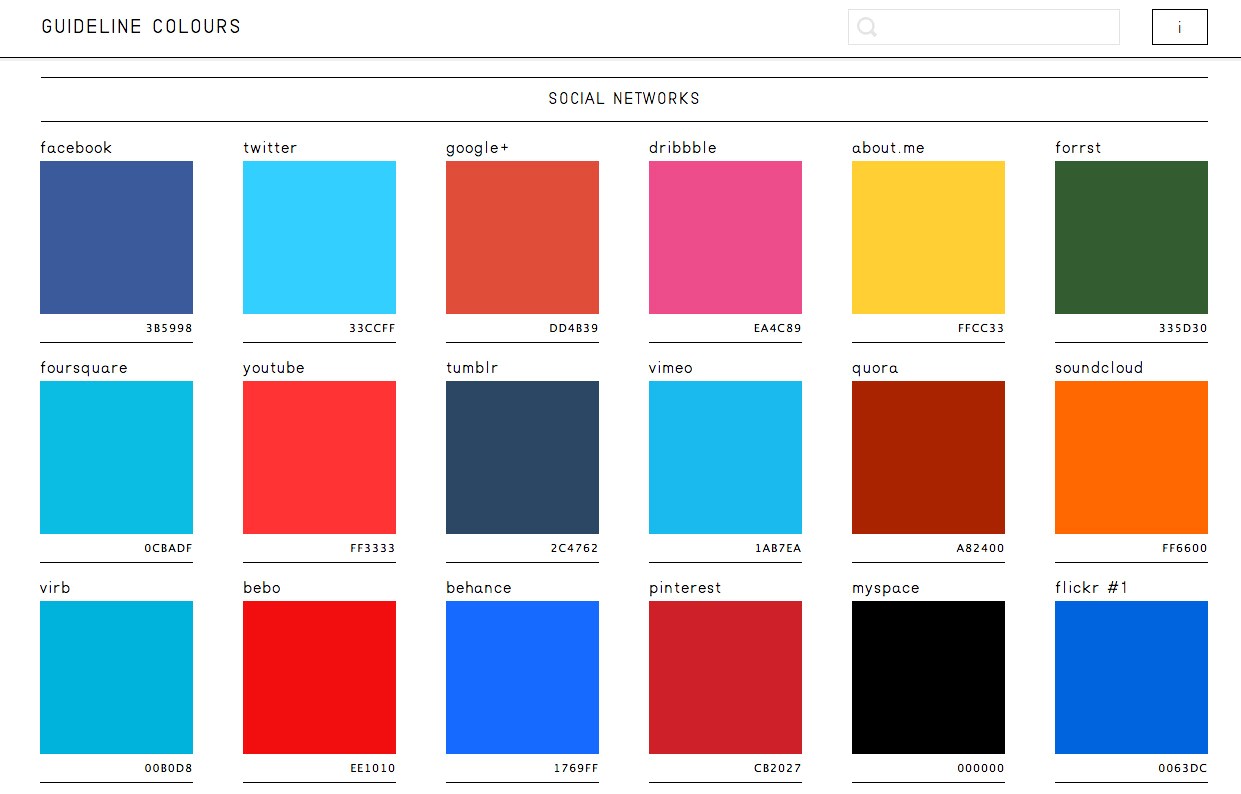The image size is (1241, 794).
Task: Click hex code FFCC33
Action: coord(981,328)
